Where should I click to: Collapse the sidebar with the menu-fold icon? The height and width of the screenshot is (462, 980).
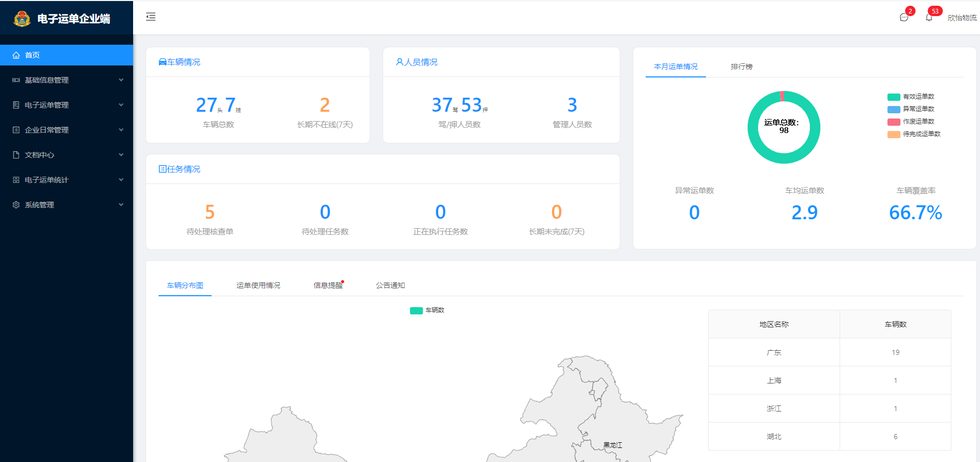click(151, 17)
